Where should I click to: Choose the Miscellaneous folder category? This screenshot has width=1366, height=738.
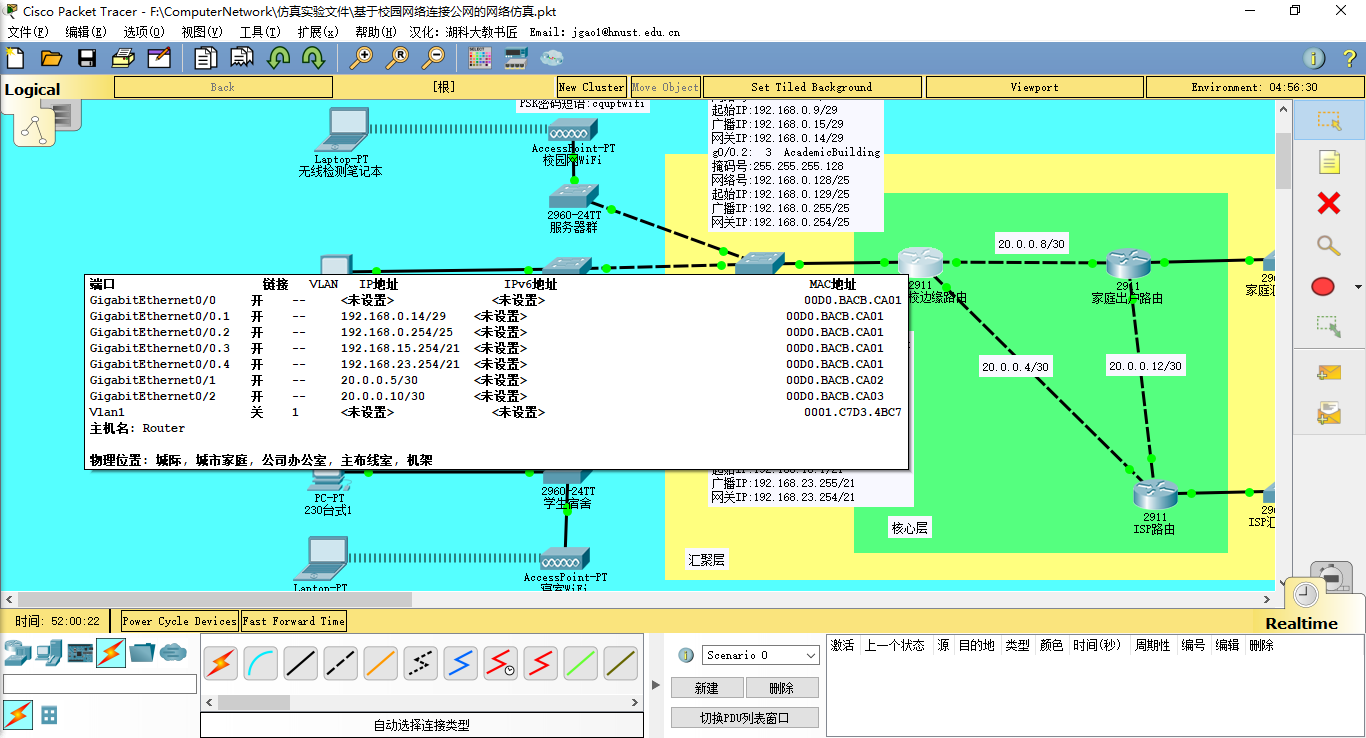pos(142,653)
